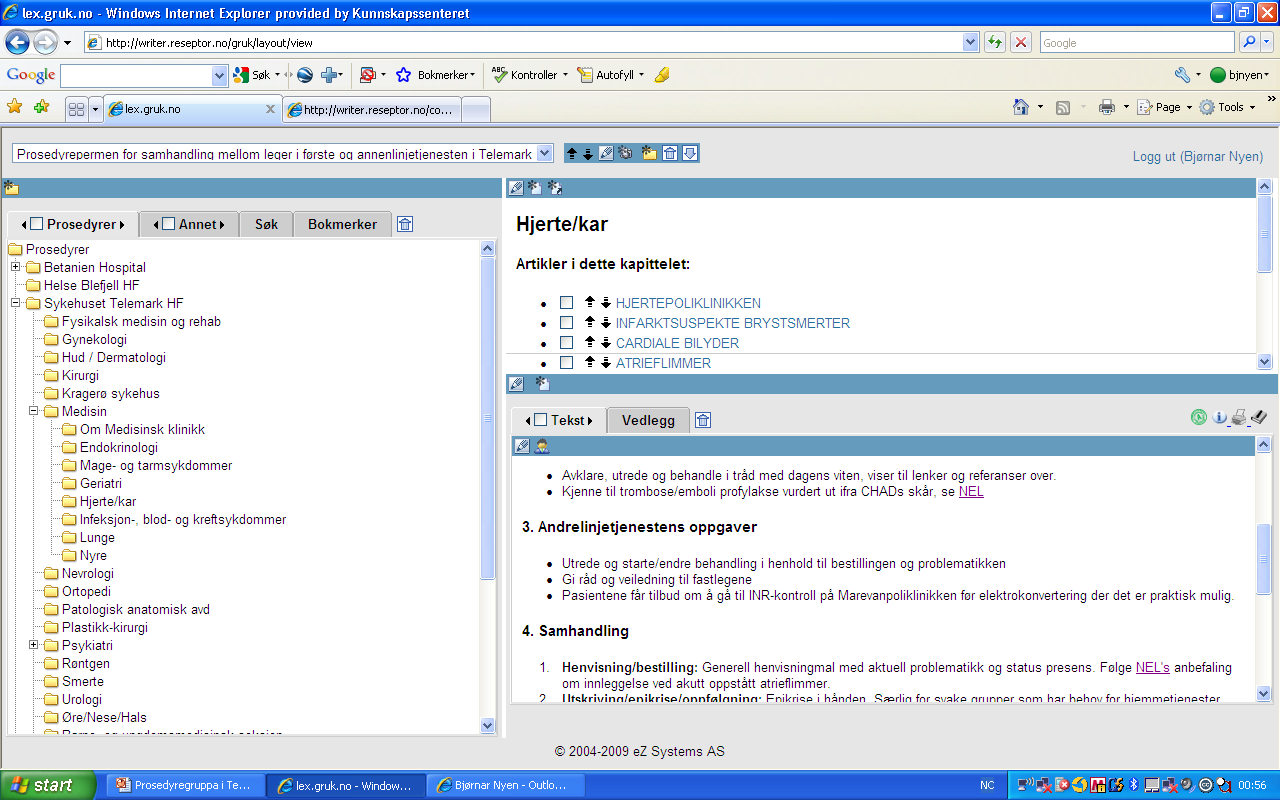Select the Annet tab
The width and height of the screenshot is (1280, 800).
(189, 224)
